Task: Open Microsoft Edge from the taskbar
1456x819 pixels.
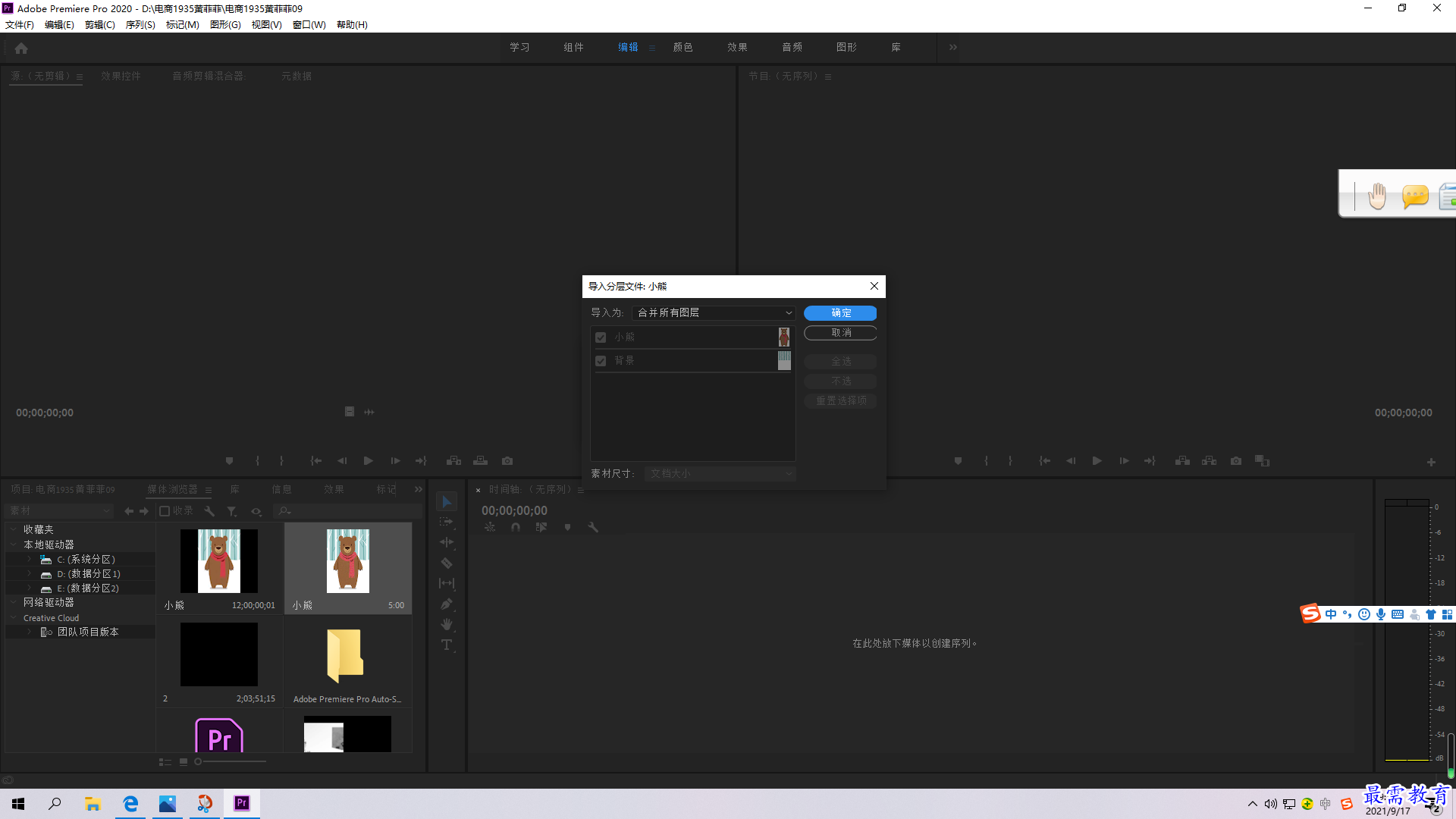Action: point(130,803)
